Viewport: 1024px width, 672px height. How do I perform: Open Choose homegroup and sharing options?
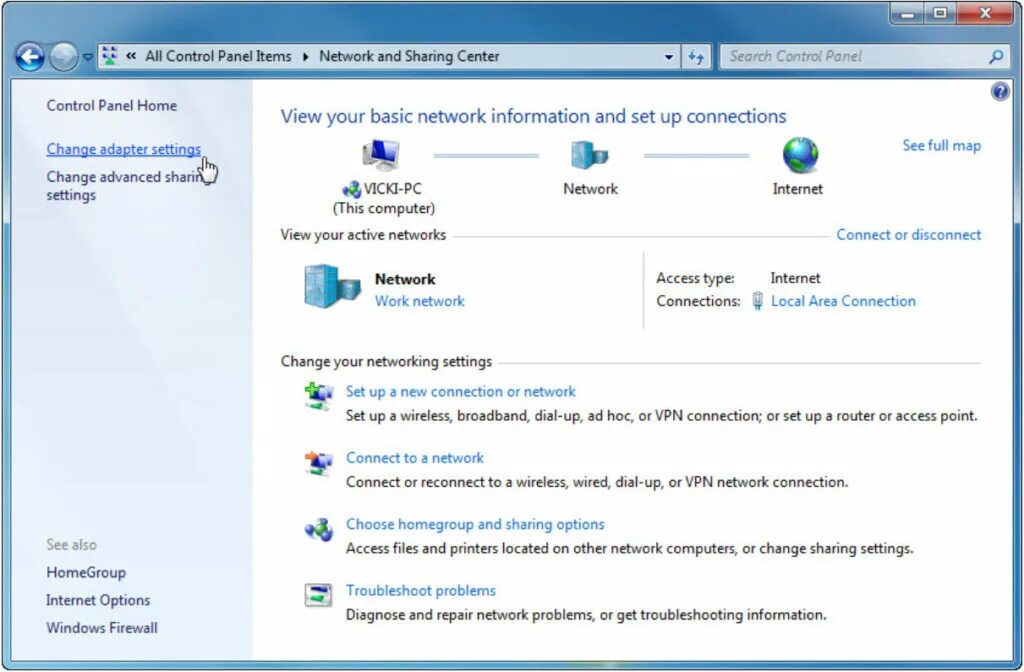point(475,524)
